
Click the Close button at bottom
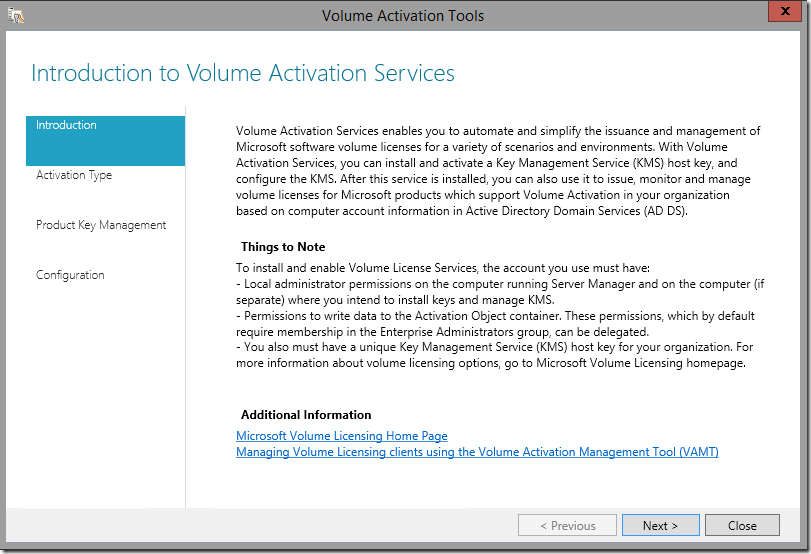(x=742, y=526)
